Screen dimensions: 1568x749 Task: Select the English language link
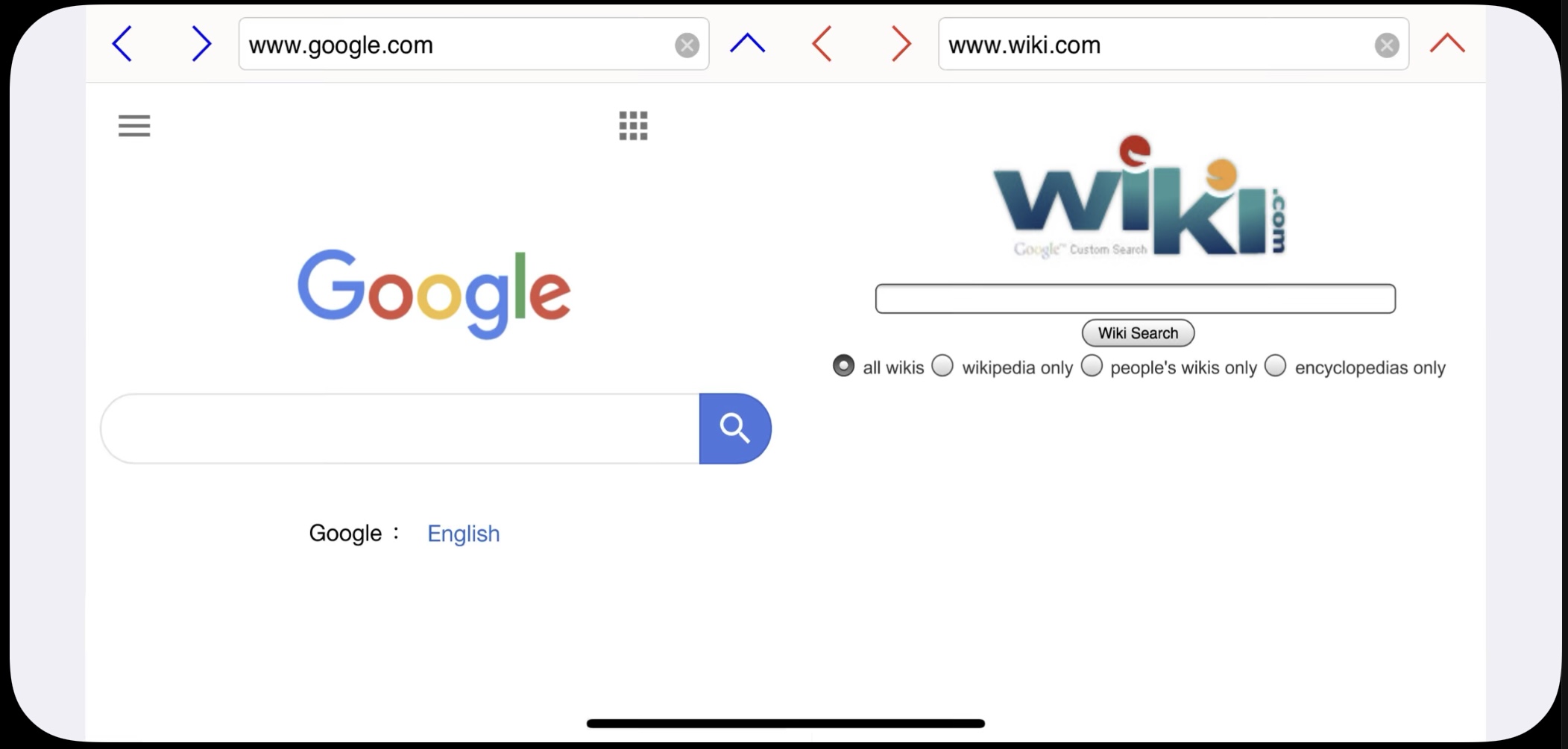463,534
